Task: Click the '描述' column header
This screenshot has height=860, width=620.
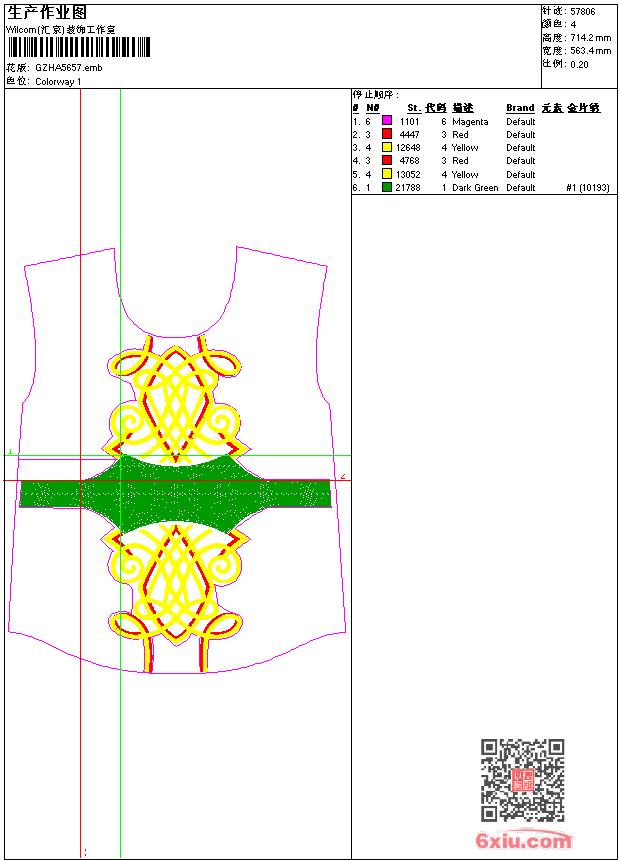Action: [x=463, y=108]
